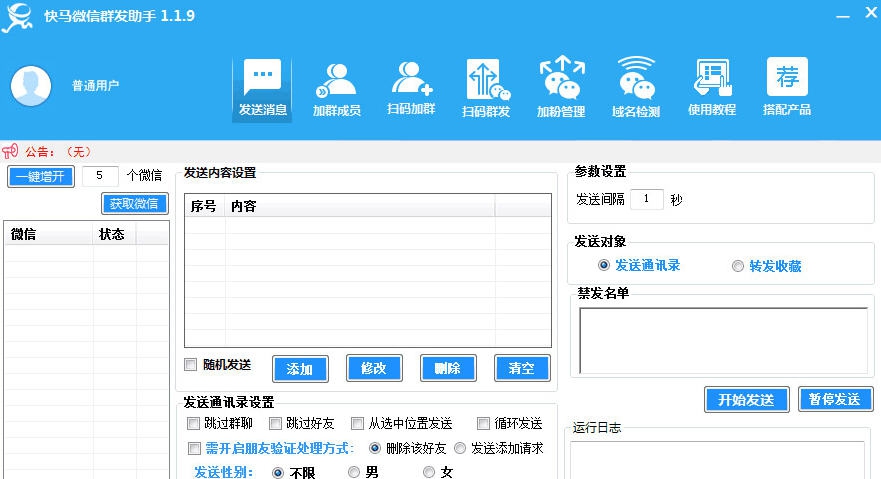This screenshot has width=881, height=479.
Task: Tick the 跳过群聊 checkbox
Action: [x=193, y=423]
